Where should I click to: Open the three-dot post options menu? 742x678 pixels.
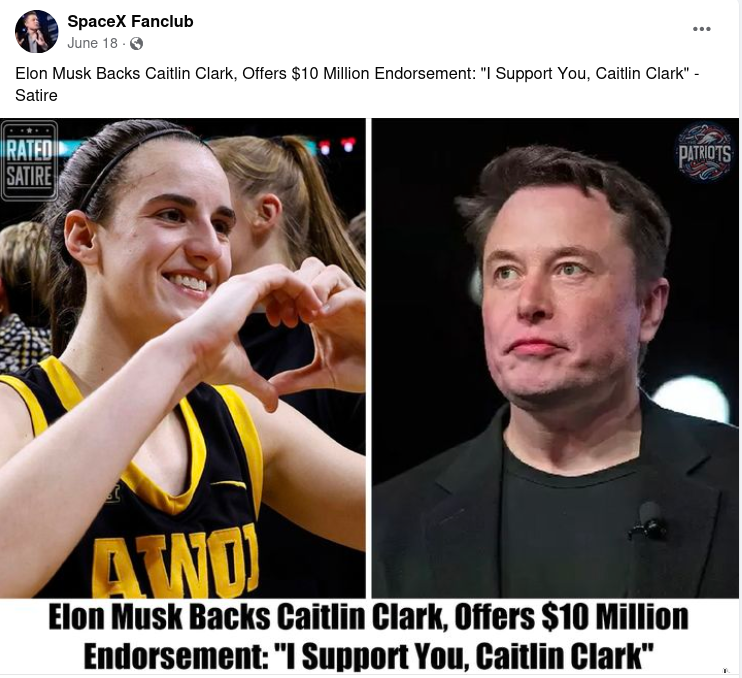coord(701,29)
